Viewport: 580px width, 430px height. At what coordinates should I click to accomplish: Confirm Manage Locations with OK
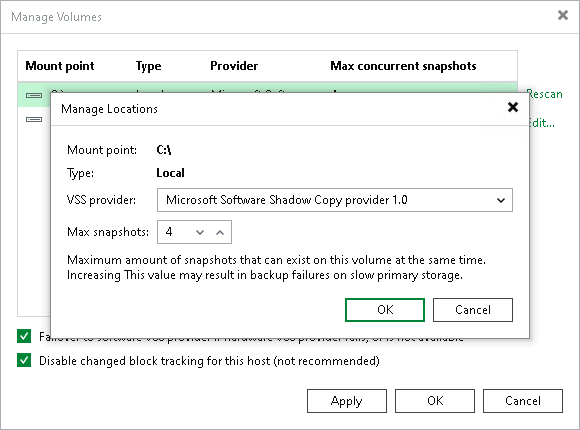[385, 310]
